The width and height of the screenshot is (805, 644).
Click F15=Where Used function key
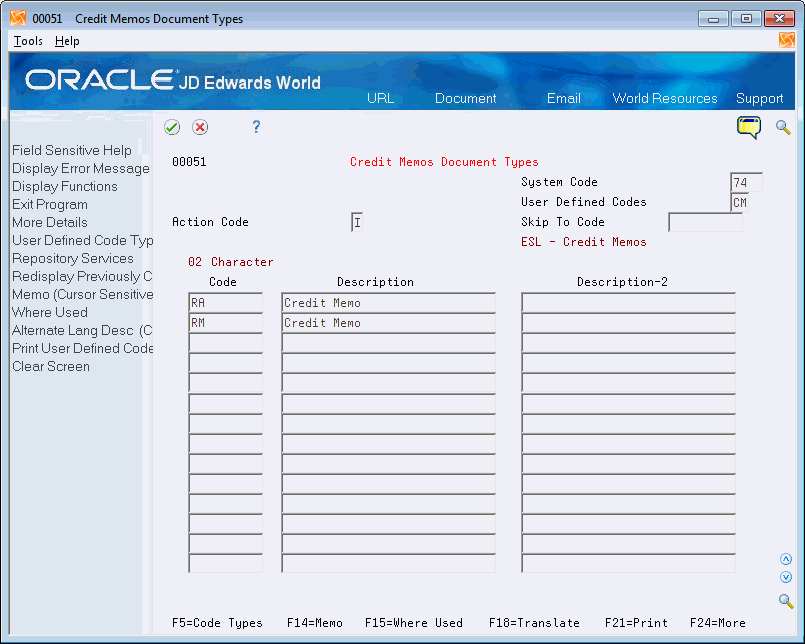pos(414,623)
